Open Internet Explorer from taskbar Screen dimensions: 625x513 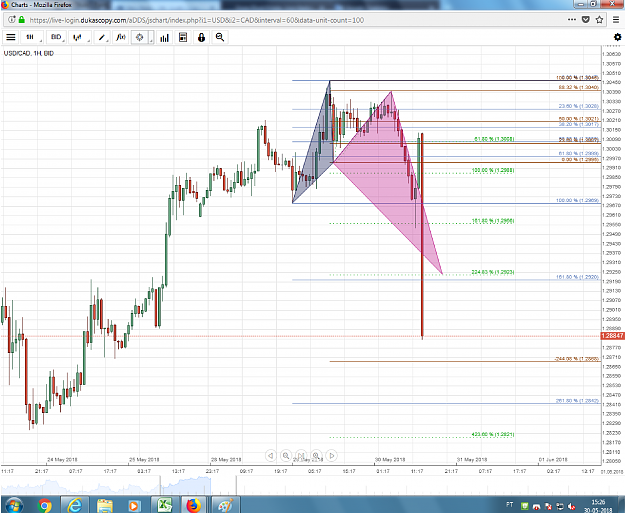pyautogui.click(x=75, y=505)
